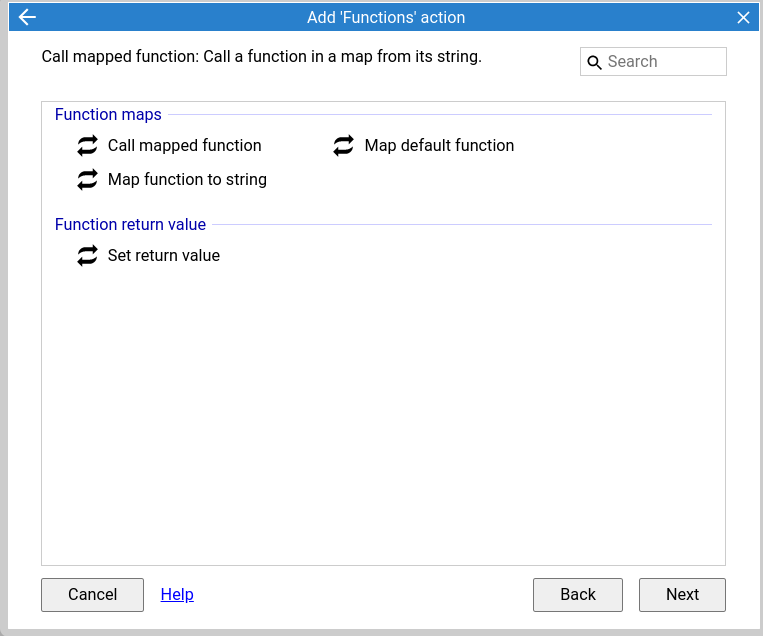Click the Map function to string icon
The width and height of the screenshot is (763, 636).
pyautogui.click(x=88, y=180)
